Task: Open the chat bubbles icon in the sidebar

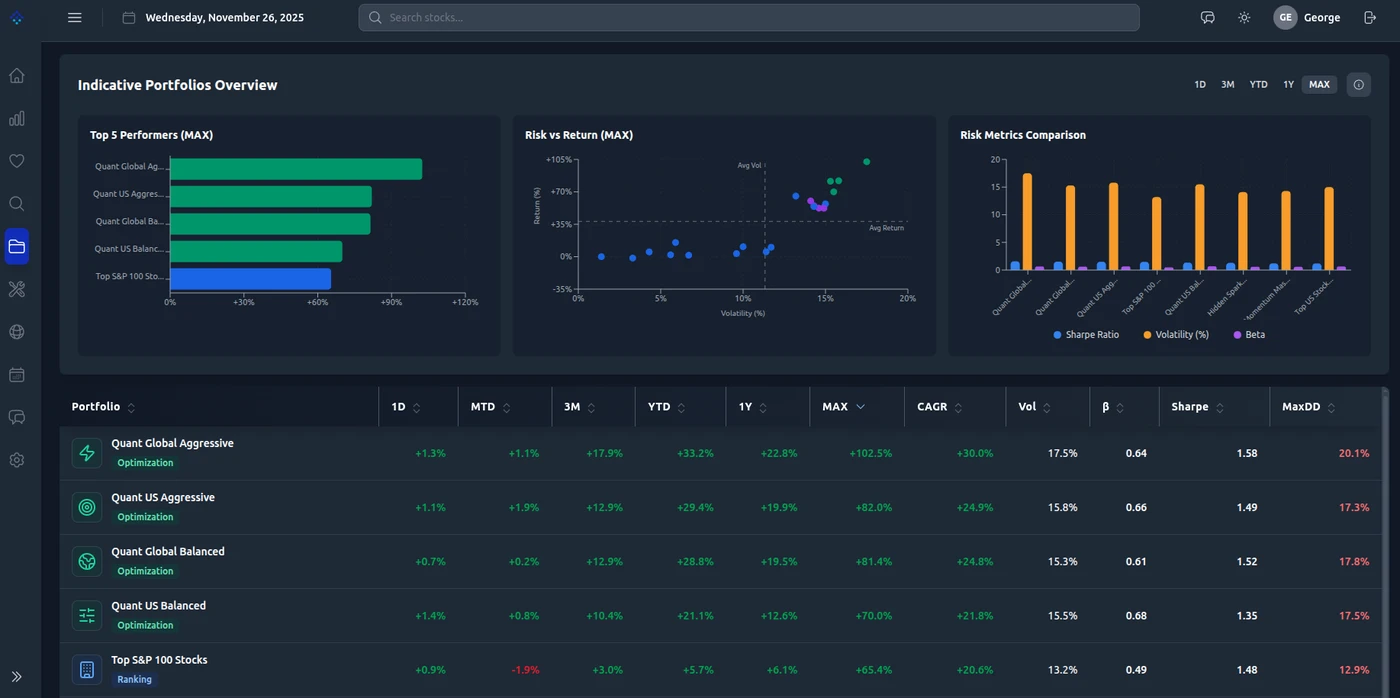Action: [x=17, y=417]
